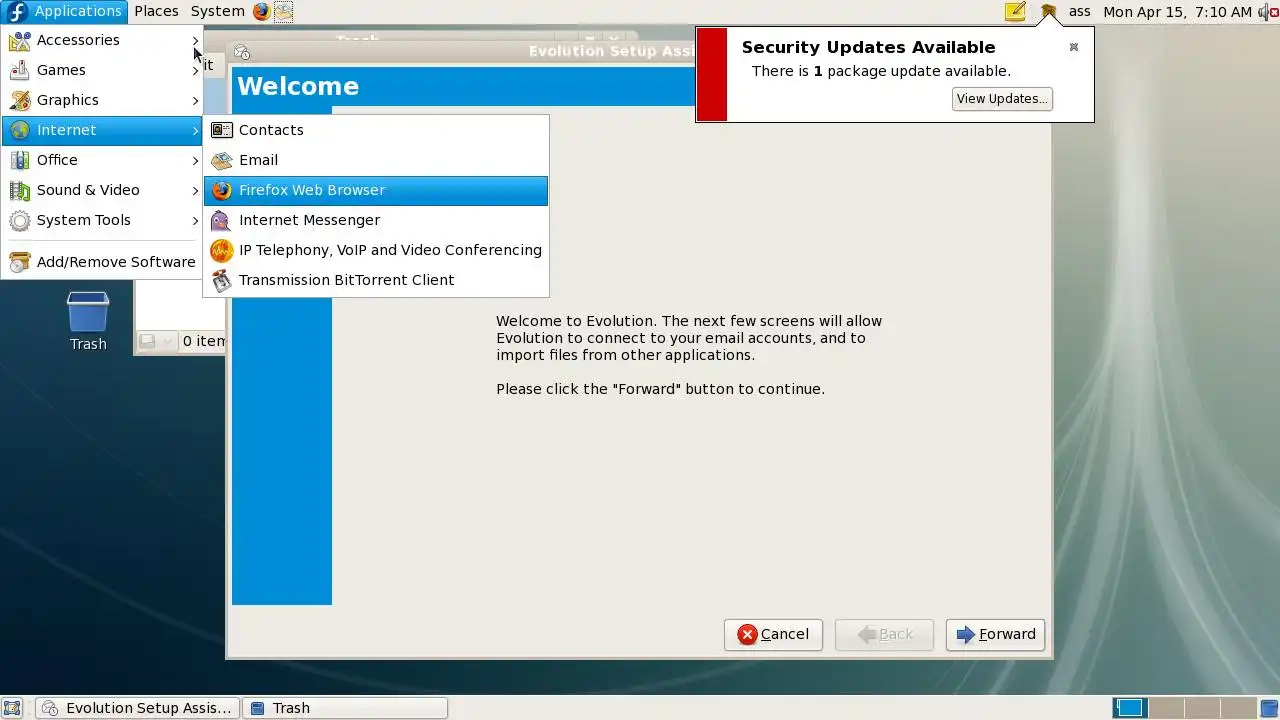Click the Add/Remove Software box icon
Viewport: 1280px width, 720px height.
[x=20, y=262]
